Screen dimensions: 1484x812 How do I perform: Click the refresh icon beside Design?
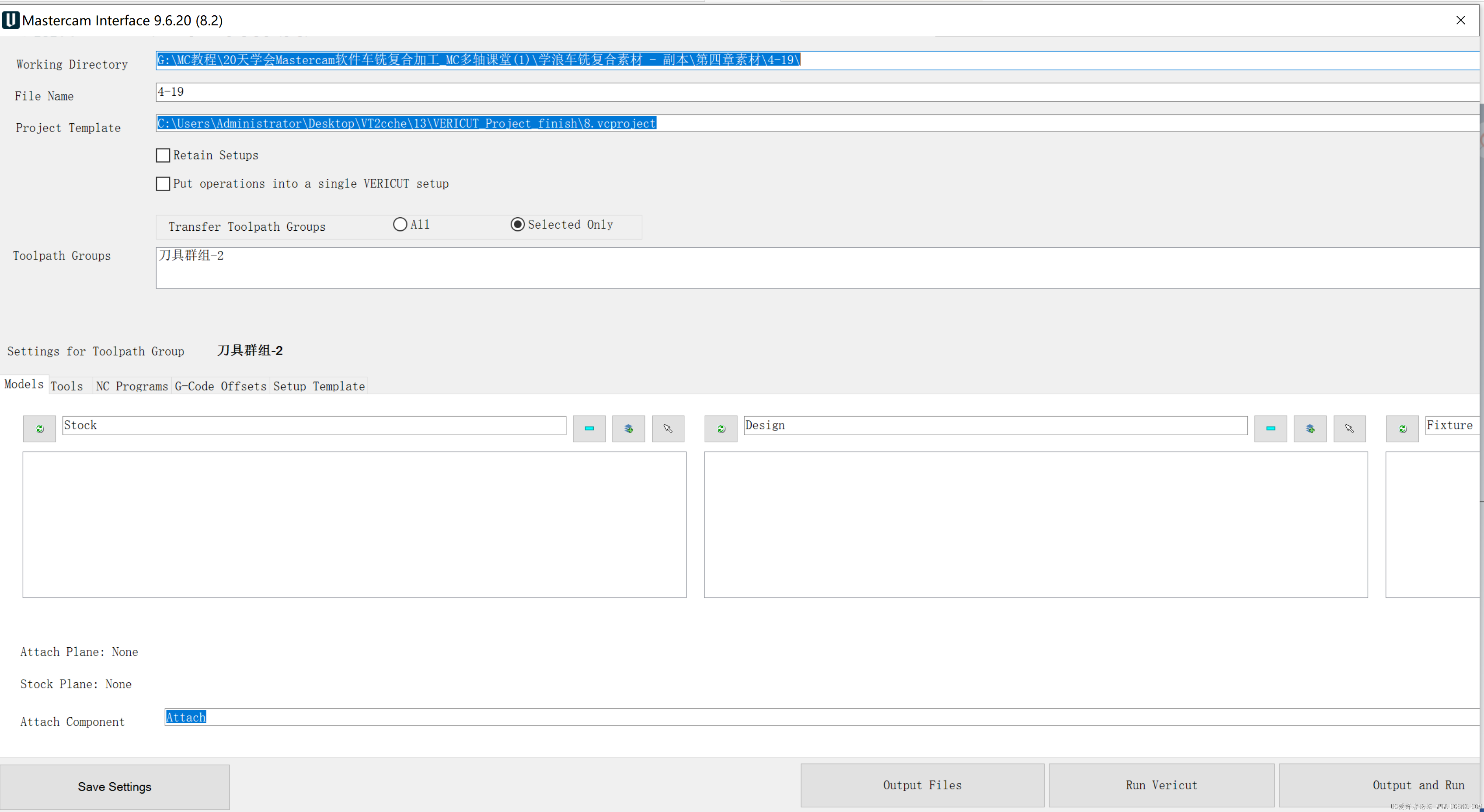tap(721, 428)
